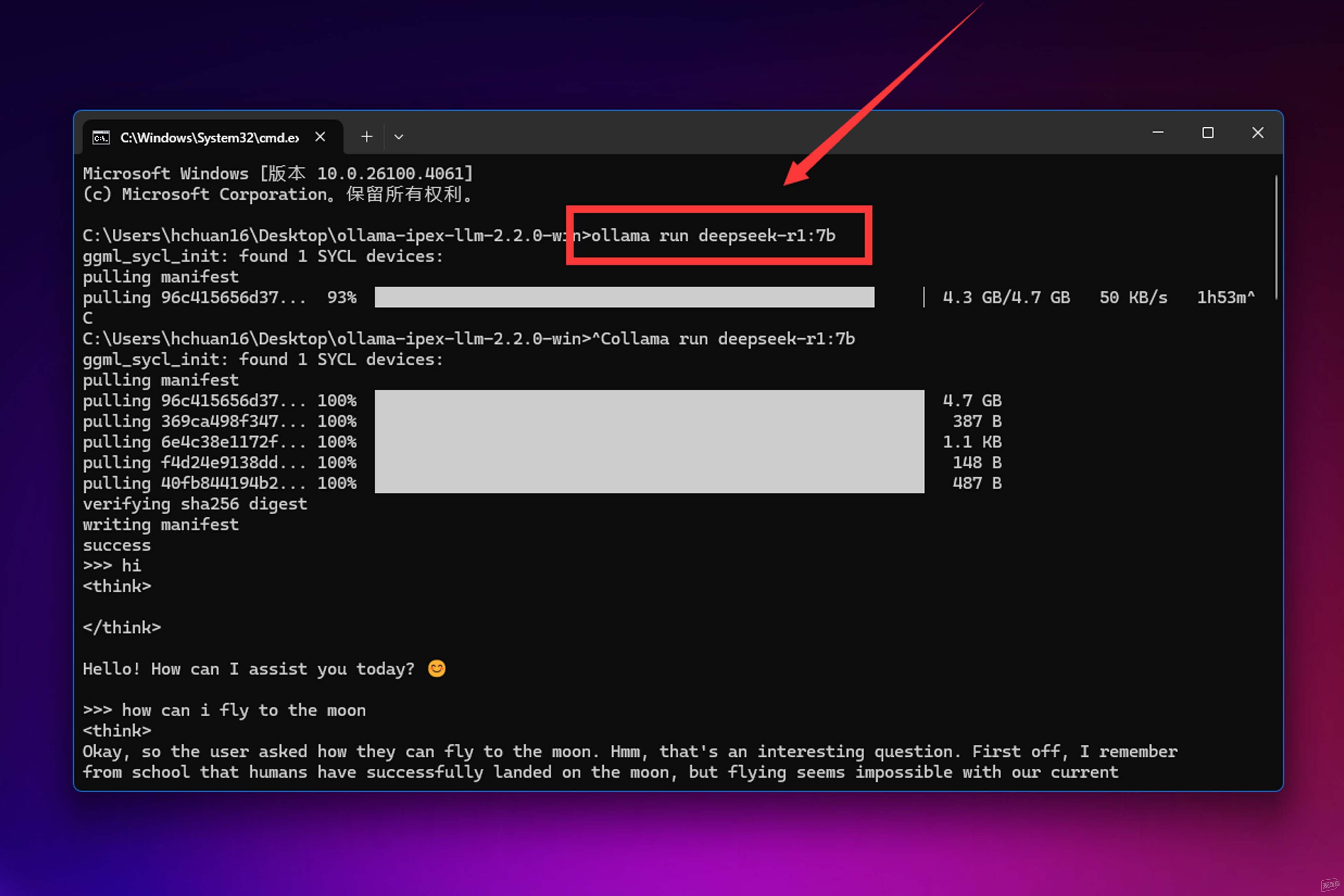This screenshot has width=1344, height=896.
Task: Click the '50 KB/s' download speed
Action: click(x=1133, y=297)
